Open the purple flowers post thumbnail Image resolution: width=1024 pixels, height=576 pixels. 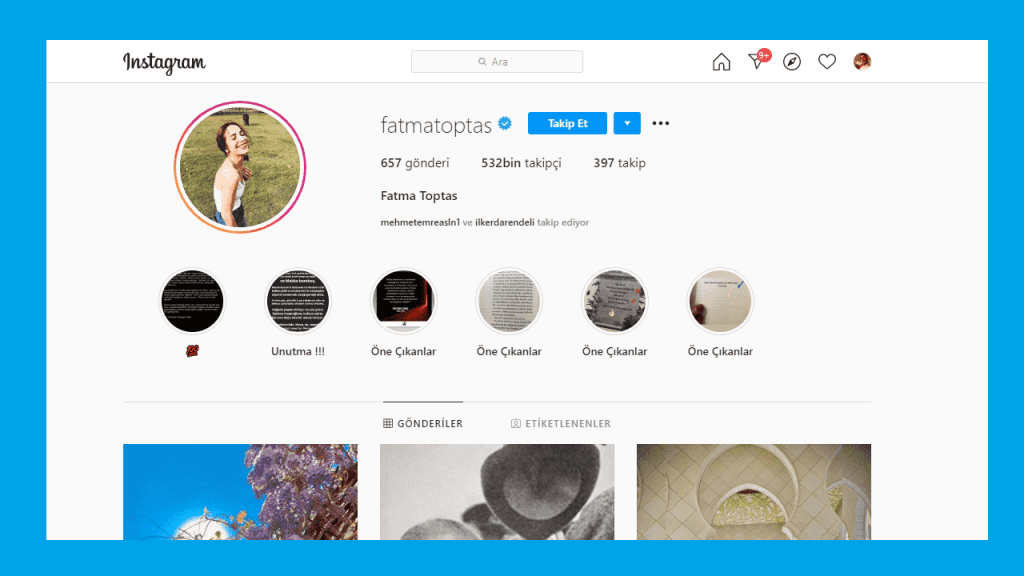[x=240, y=492]
